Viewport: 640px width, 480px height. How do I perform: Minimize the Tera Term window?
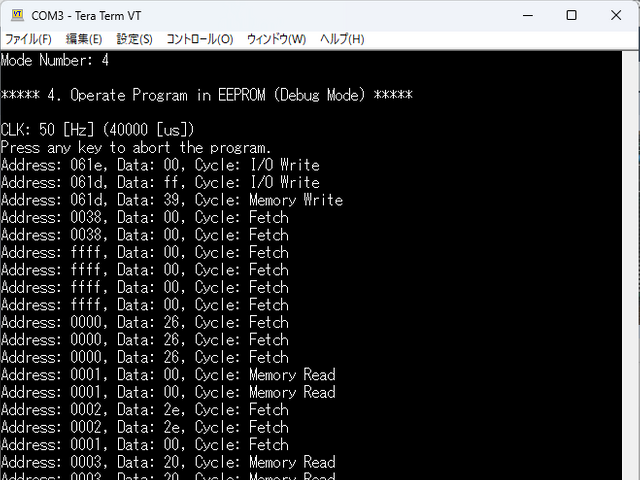pyautogui.click(x=525, y=15)
